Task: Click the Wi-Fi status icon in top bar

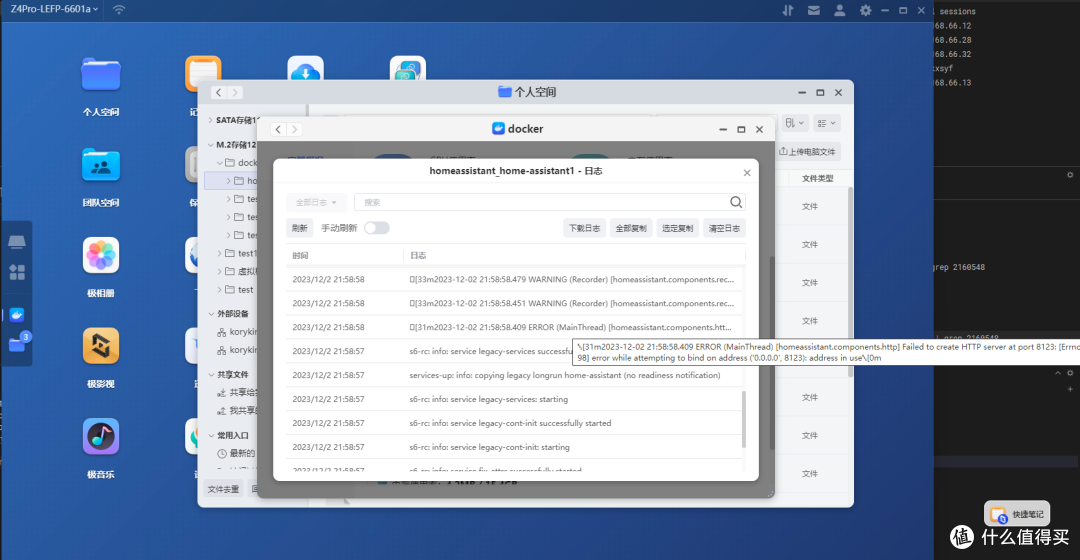Action: coord(119,10)
